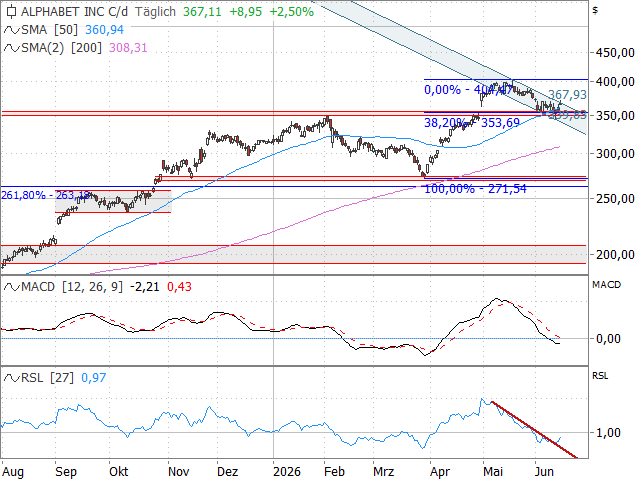Click the last price label 367,93

click(567, 95)
